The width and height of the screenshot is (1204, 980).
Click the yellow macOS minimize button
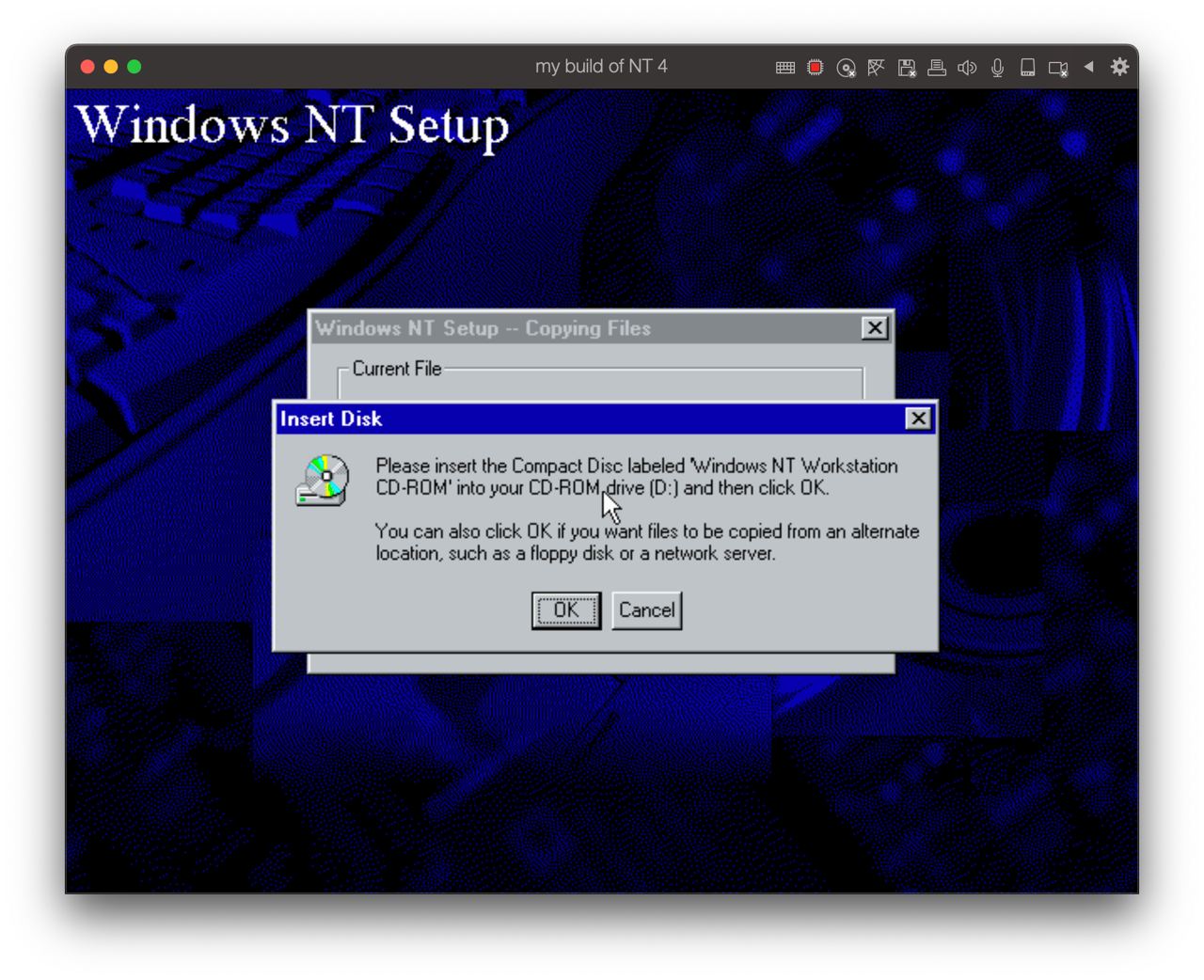click(111, 67)
